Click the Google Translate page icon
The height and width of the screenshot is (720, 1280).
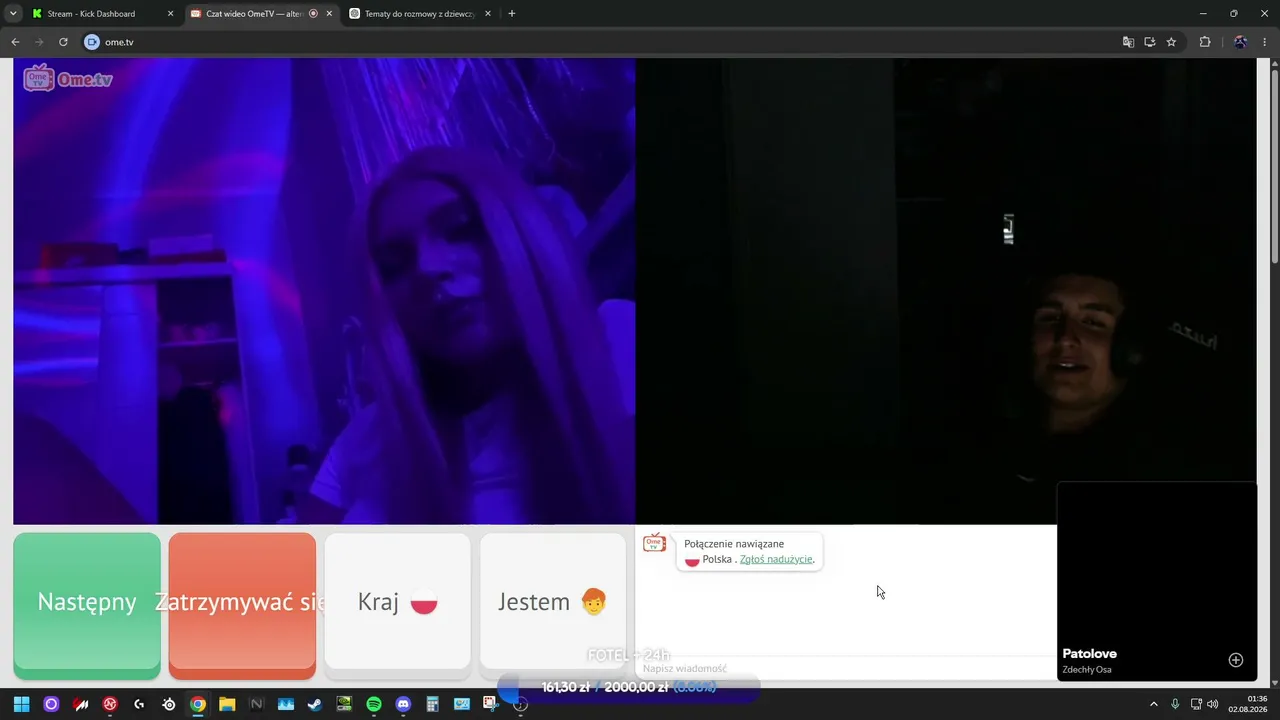[1128, 42]
